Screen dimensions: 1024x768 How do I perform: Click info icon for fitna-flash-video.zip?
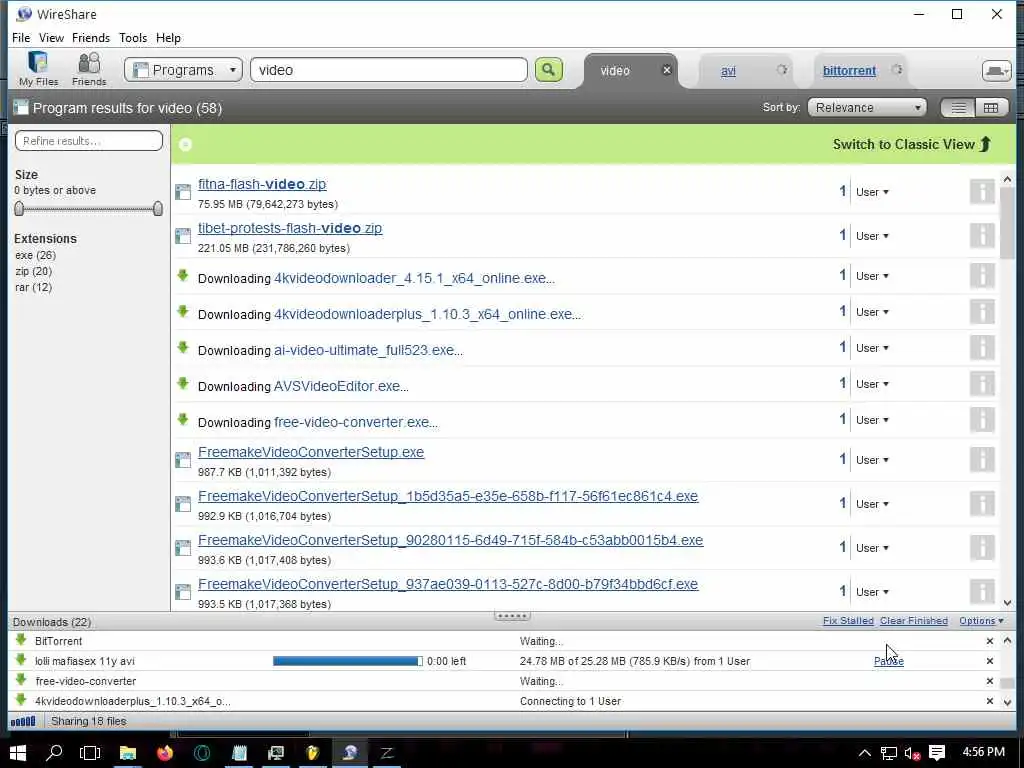coord(982,192)
